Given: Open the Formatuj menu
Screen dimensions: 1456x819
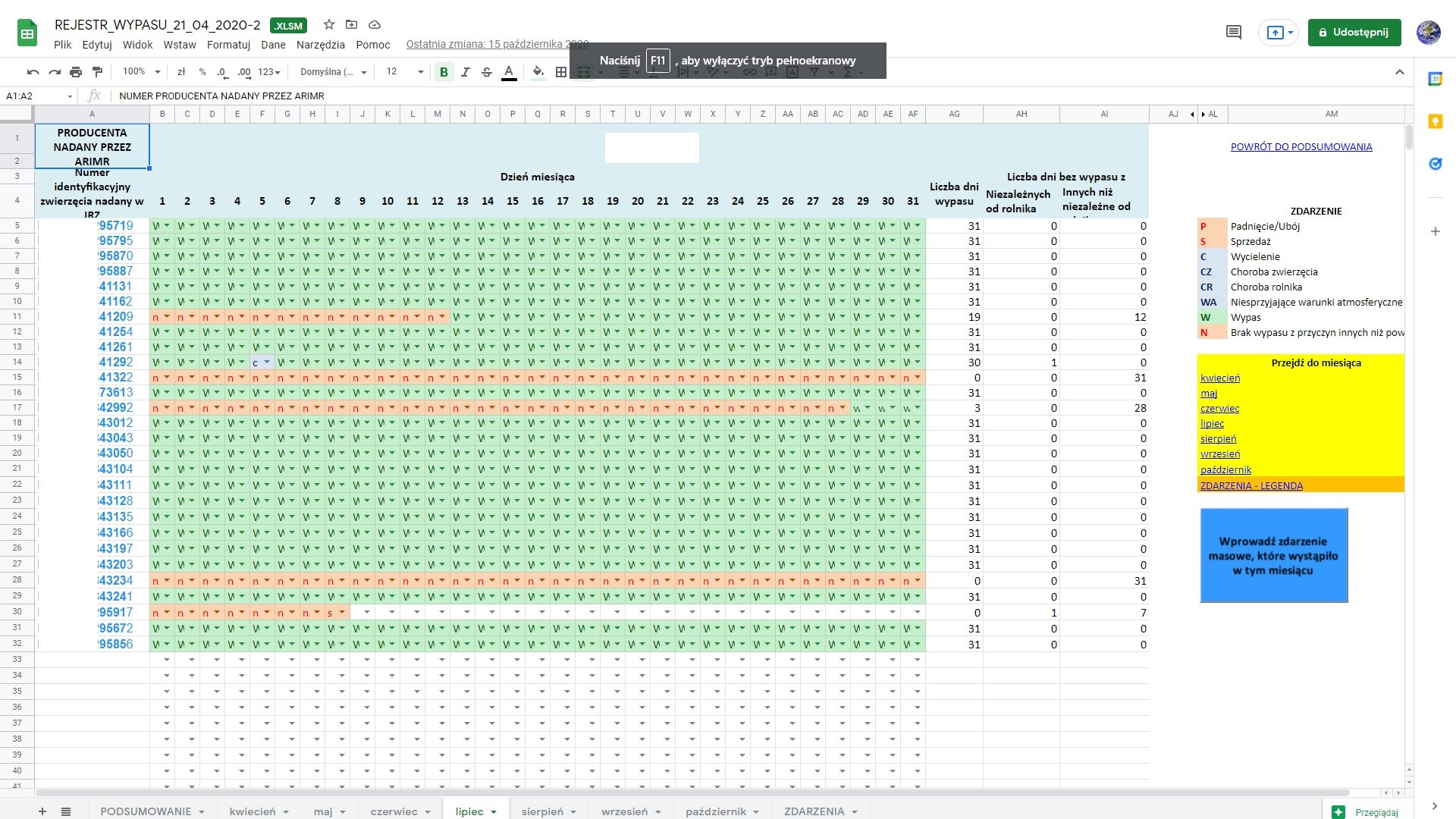Looking at the screenshot, I should point(228,45).
